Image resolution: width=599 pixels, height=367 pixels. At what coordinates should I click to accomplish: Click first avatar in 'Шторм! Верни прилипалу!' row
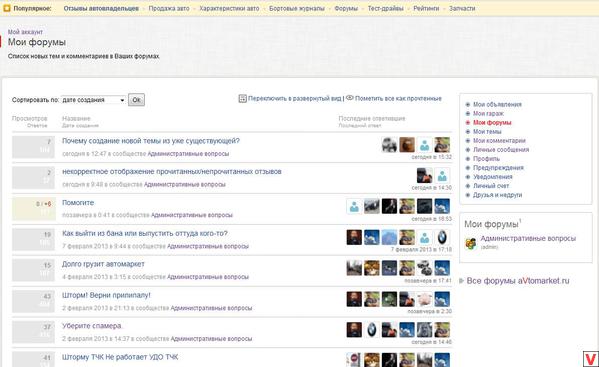coord(354,299)
